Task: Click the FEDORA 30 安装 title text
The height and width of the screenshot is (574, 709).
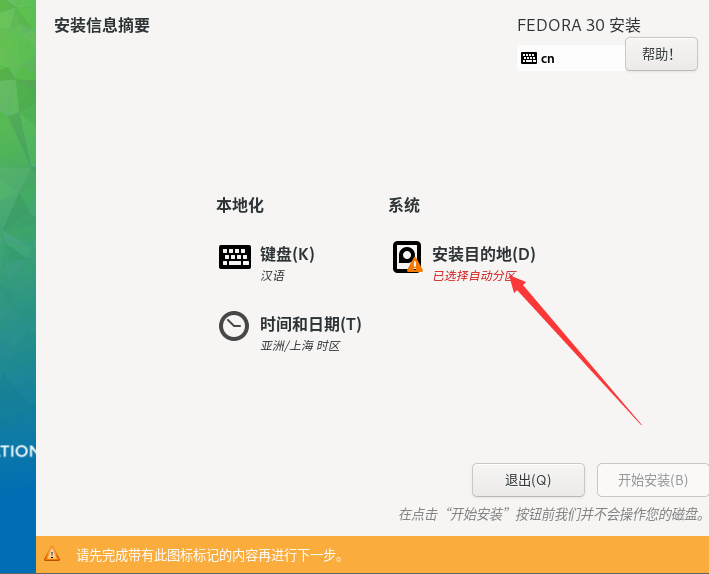Action: pos(579,25)
